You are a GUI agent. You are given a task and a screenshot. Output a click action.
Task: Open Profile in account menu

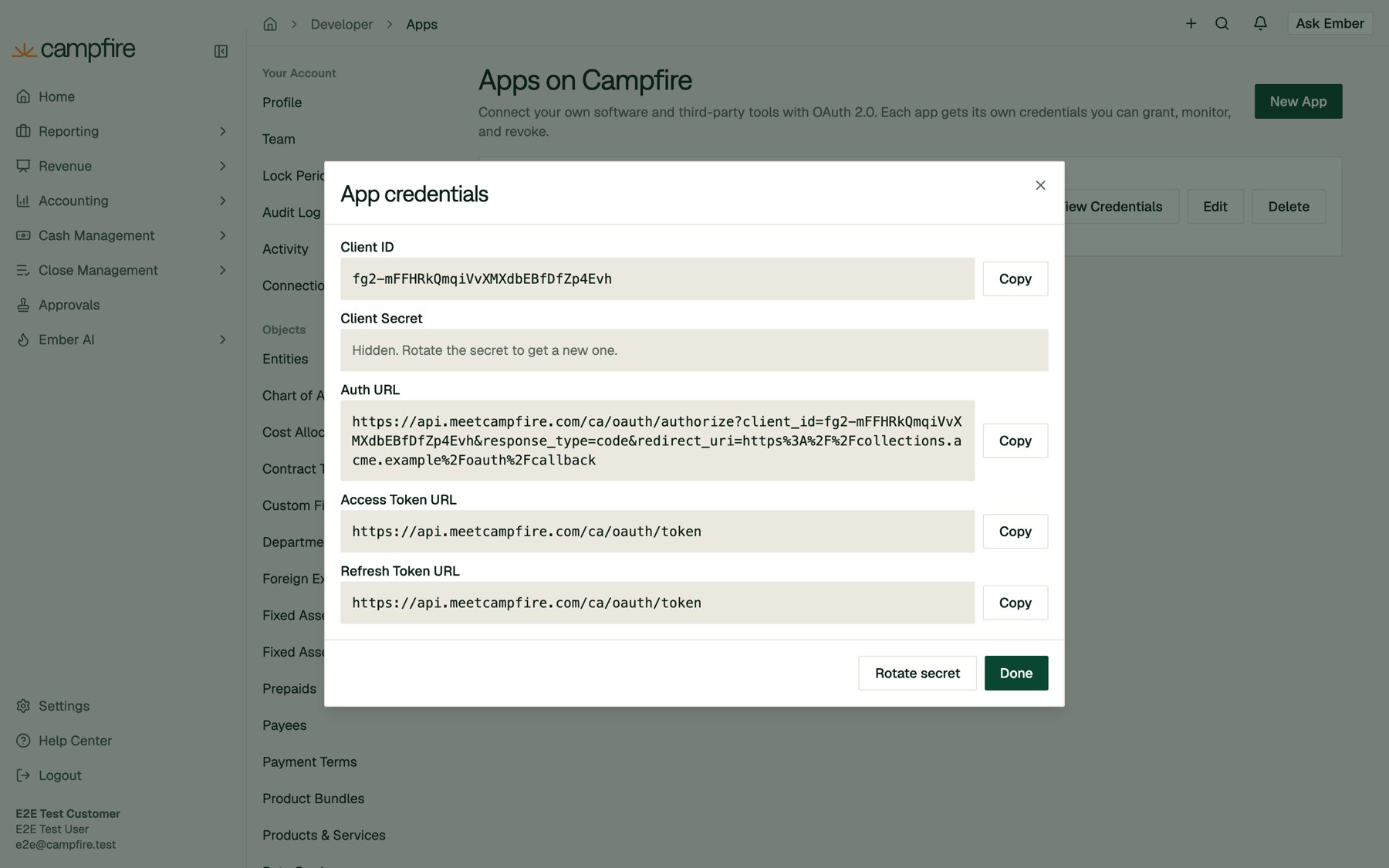tap(282, 103)
